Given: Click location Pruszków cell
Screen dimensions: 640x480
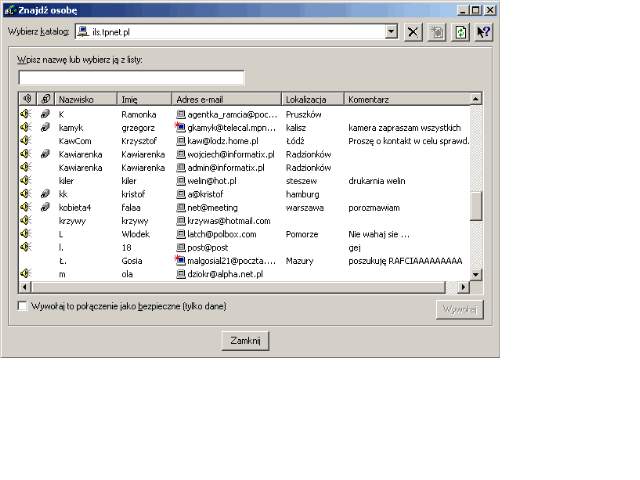Looking at the screenshot, I should (x=304, y=115).
